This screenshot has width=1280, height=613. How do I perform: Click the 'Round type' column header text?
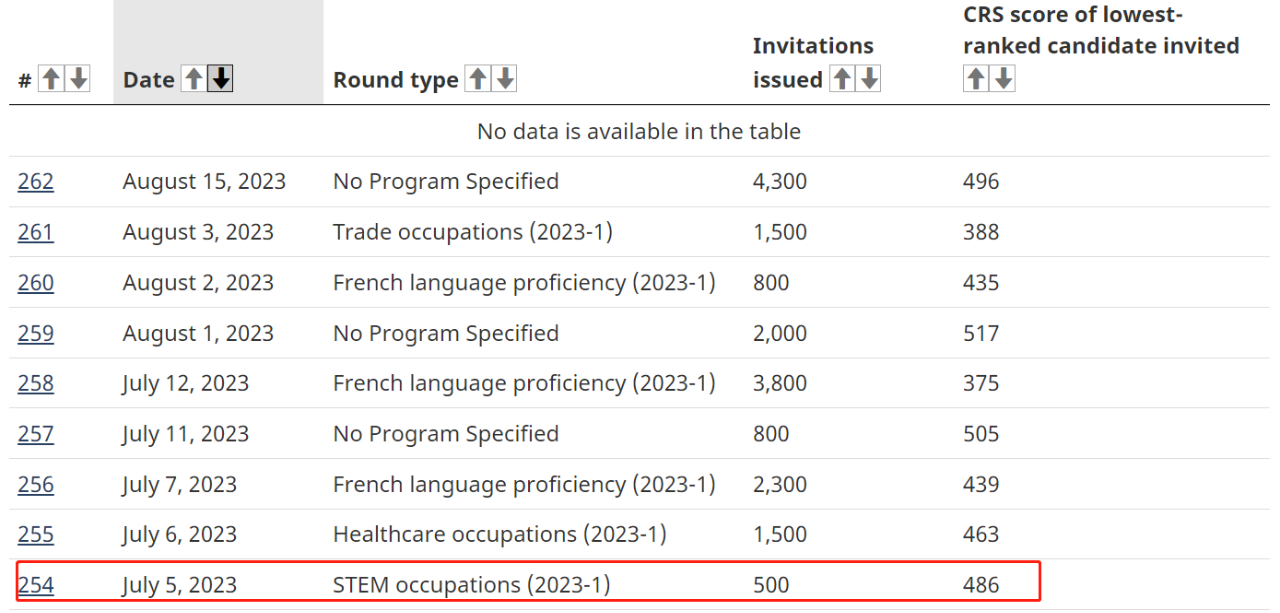[x=396, y=80]
